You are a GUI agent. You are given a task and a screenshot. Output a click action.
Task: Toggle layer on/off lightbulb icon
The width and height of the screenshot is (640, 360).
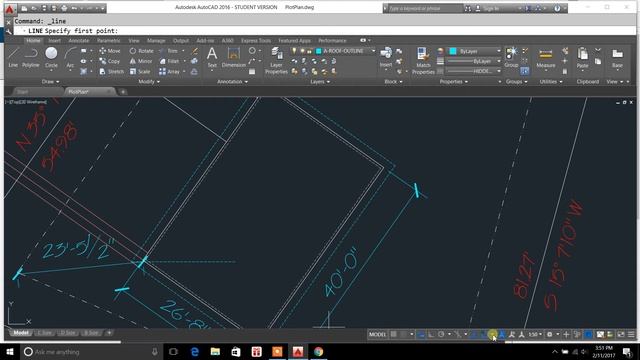pyautogui.click(x=294, y=51)
